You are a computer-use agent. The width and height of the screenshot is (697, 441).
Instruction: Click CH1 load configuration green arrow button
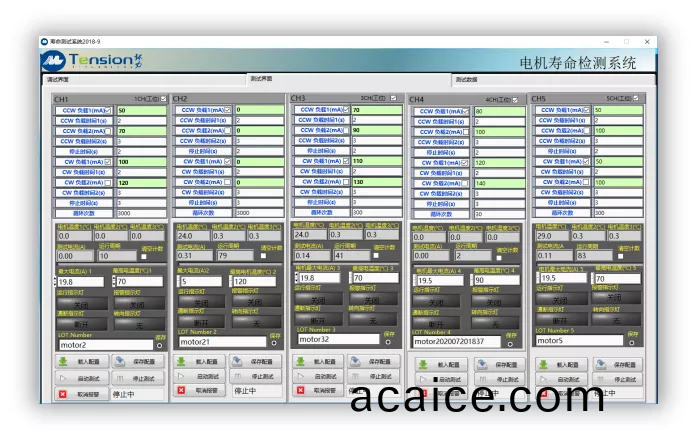pos(83,361)
